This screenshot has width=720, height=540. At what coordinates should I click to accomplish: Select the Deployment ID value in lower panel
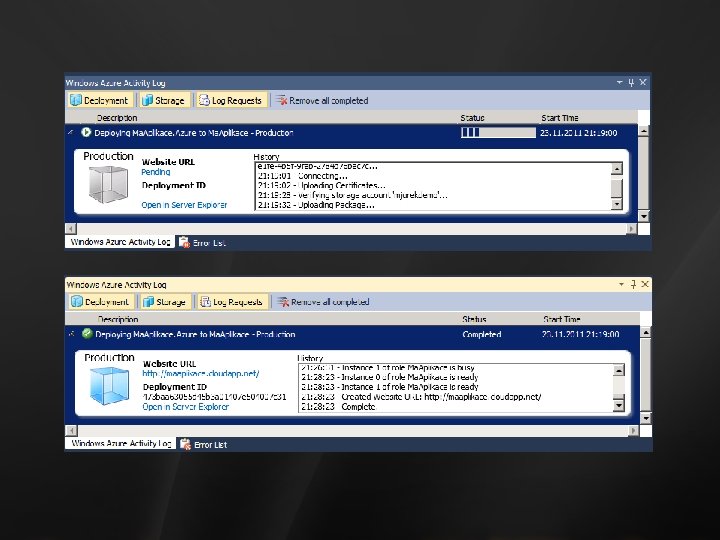[214, 397]
